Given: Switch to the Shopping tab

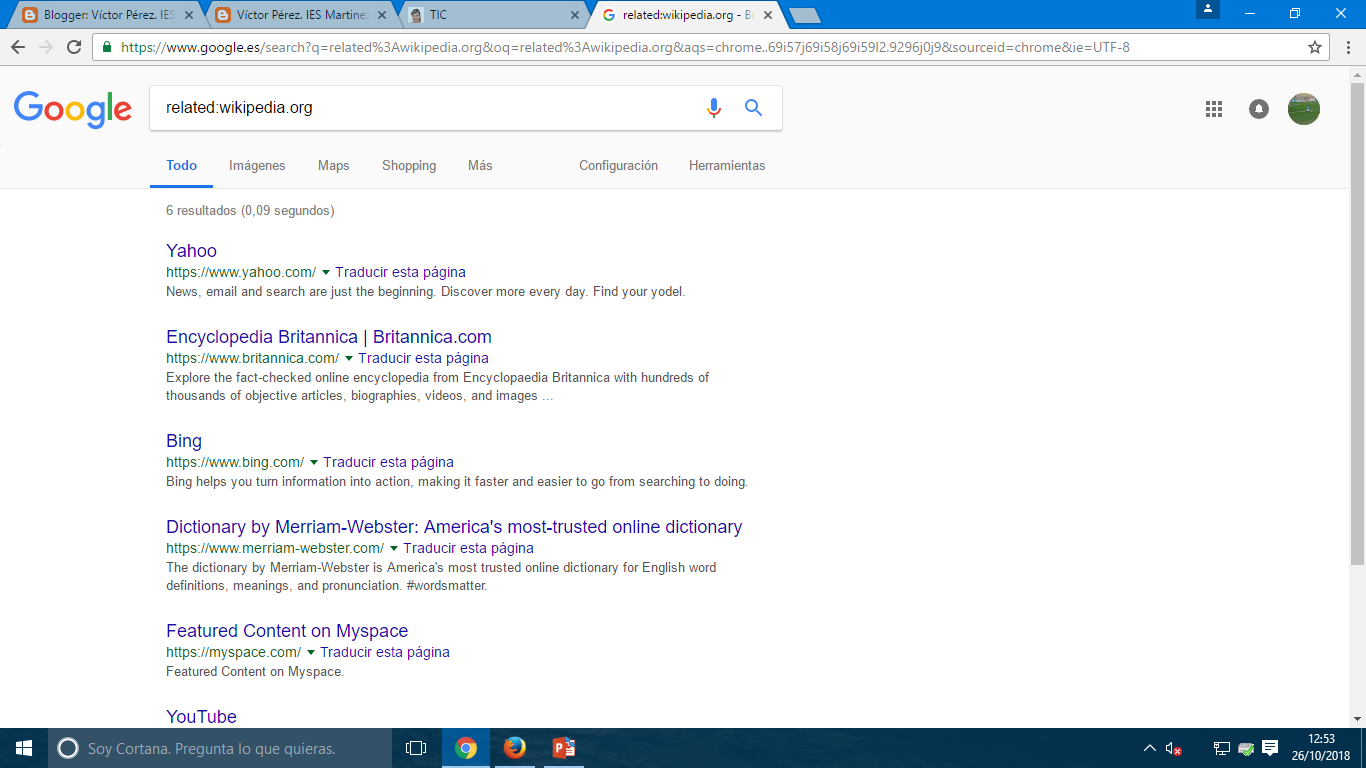Looking at the screenshot, I should click(x=409, y=166).
